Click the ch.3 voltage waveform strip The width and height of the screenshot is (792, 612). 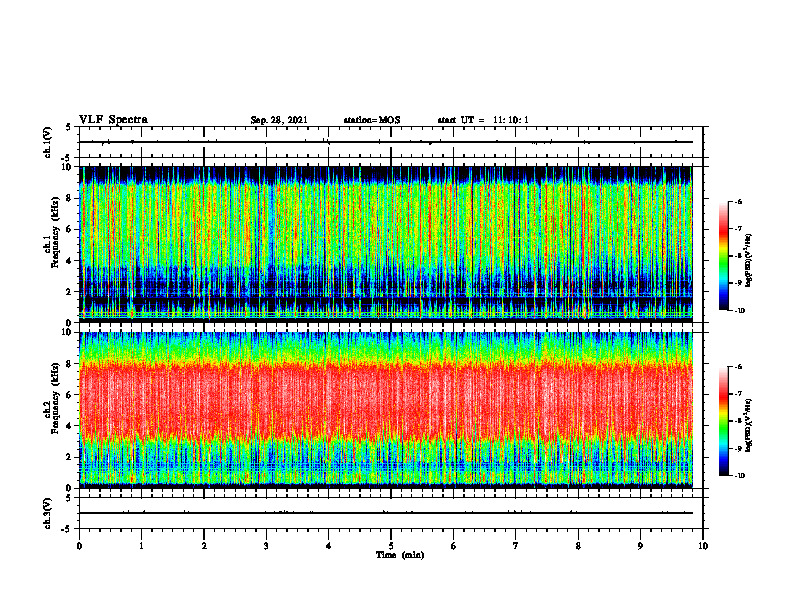pyautogui.click(x=391, y=513)
